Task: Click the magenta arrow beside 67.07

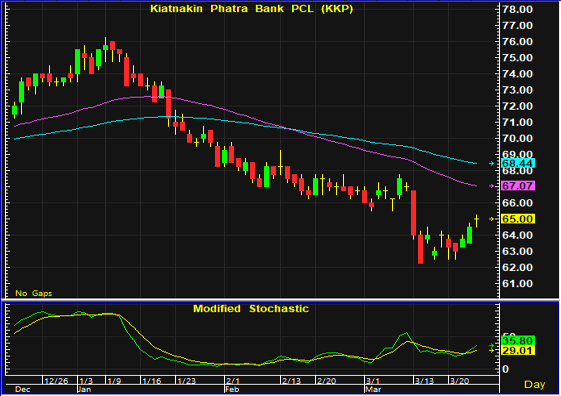Action: click(x=492, y=186)
